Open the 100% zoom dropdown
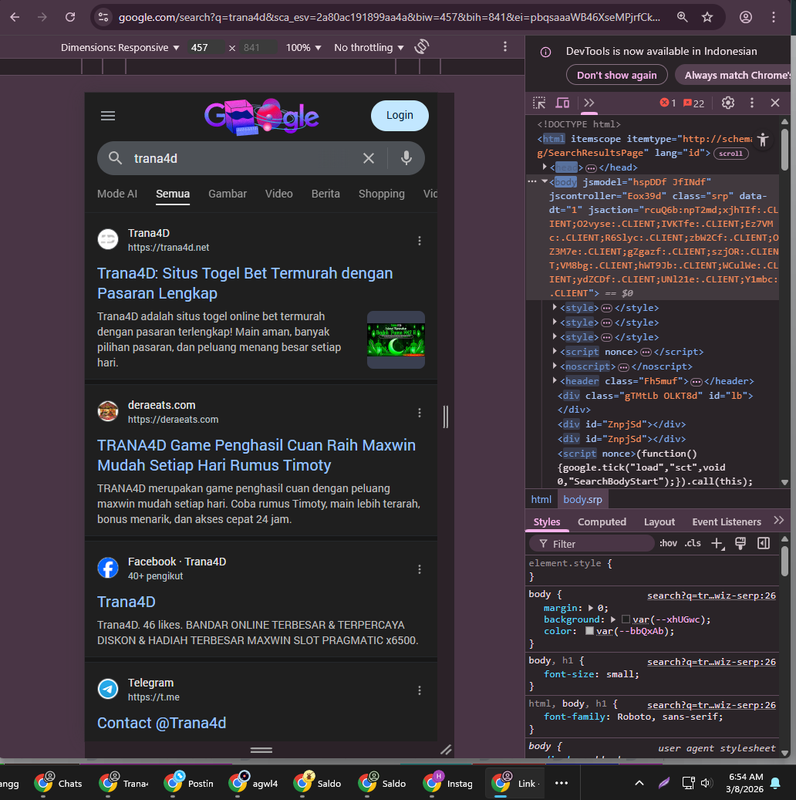Image resolution: width=796 pixels, height=800 pixels. point(303,47)
